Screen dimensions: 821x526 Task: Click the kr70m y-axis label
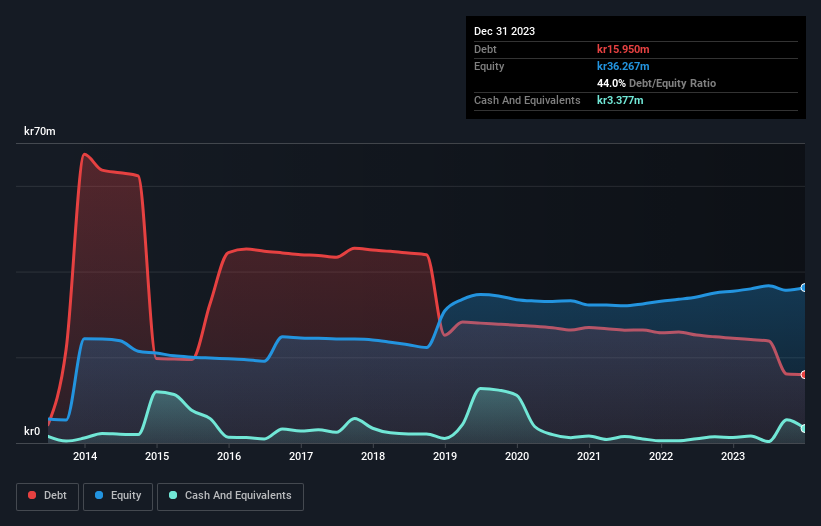(40, 131)
